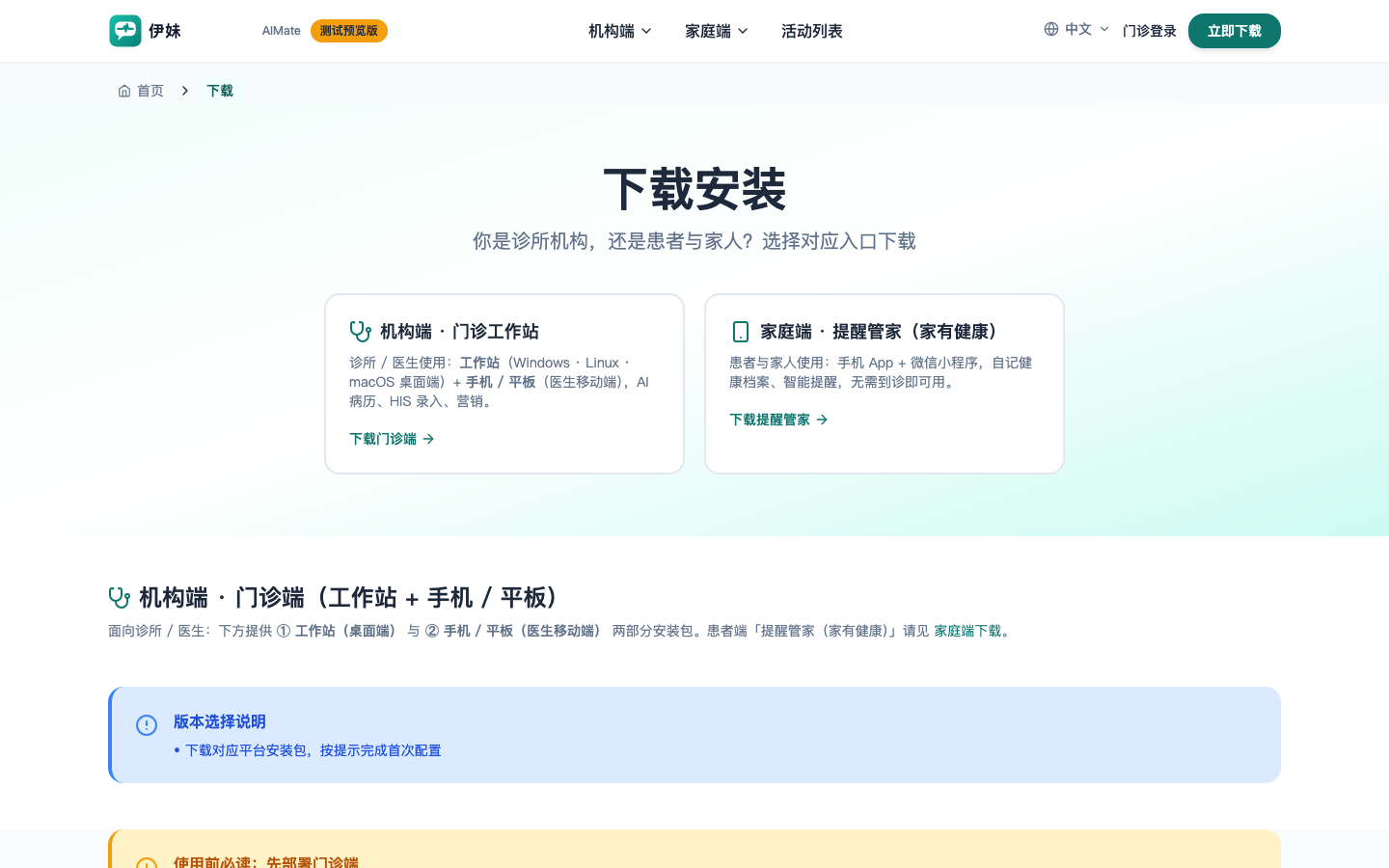This screenshot has height=868, width=1389.
Task: Click the 机构端 card description text
Action: click(x=502, y=382)
